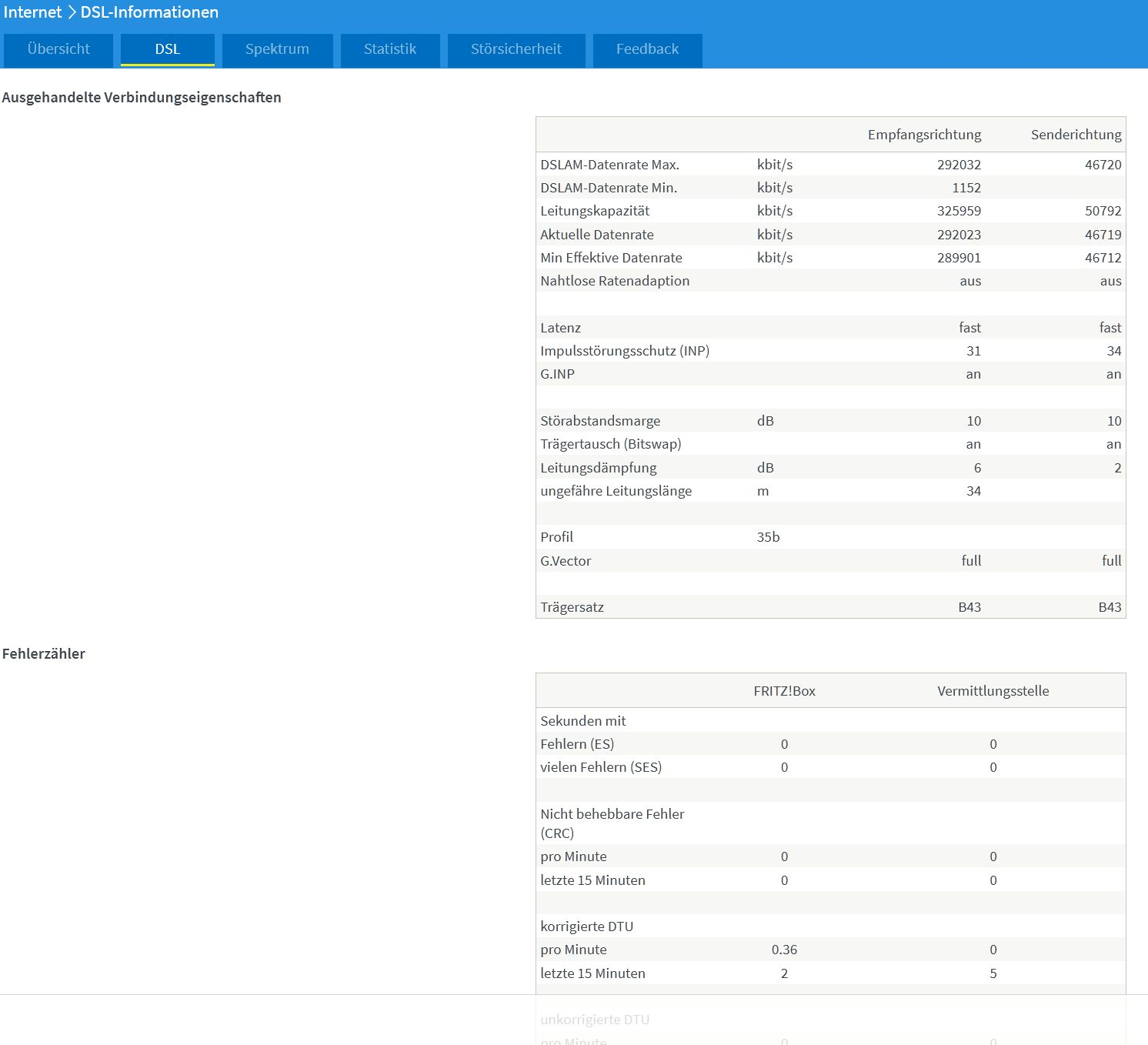
Task: Click the Leitungsdämpfung row label
Action: (599, 468)
